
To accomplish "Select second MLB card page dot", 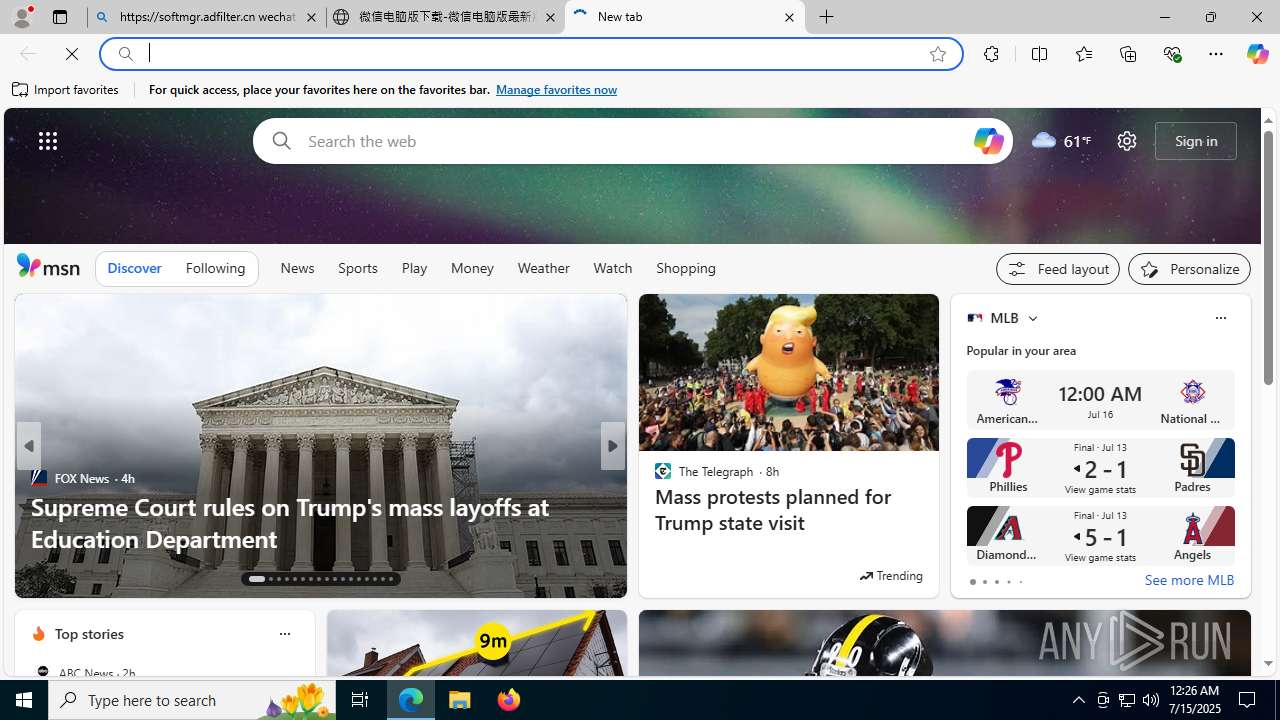I will (984, 582).
